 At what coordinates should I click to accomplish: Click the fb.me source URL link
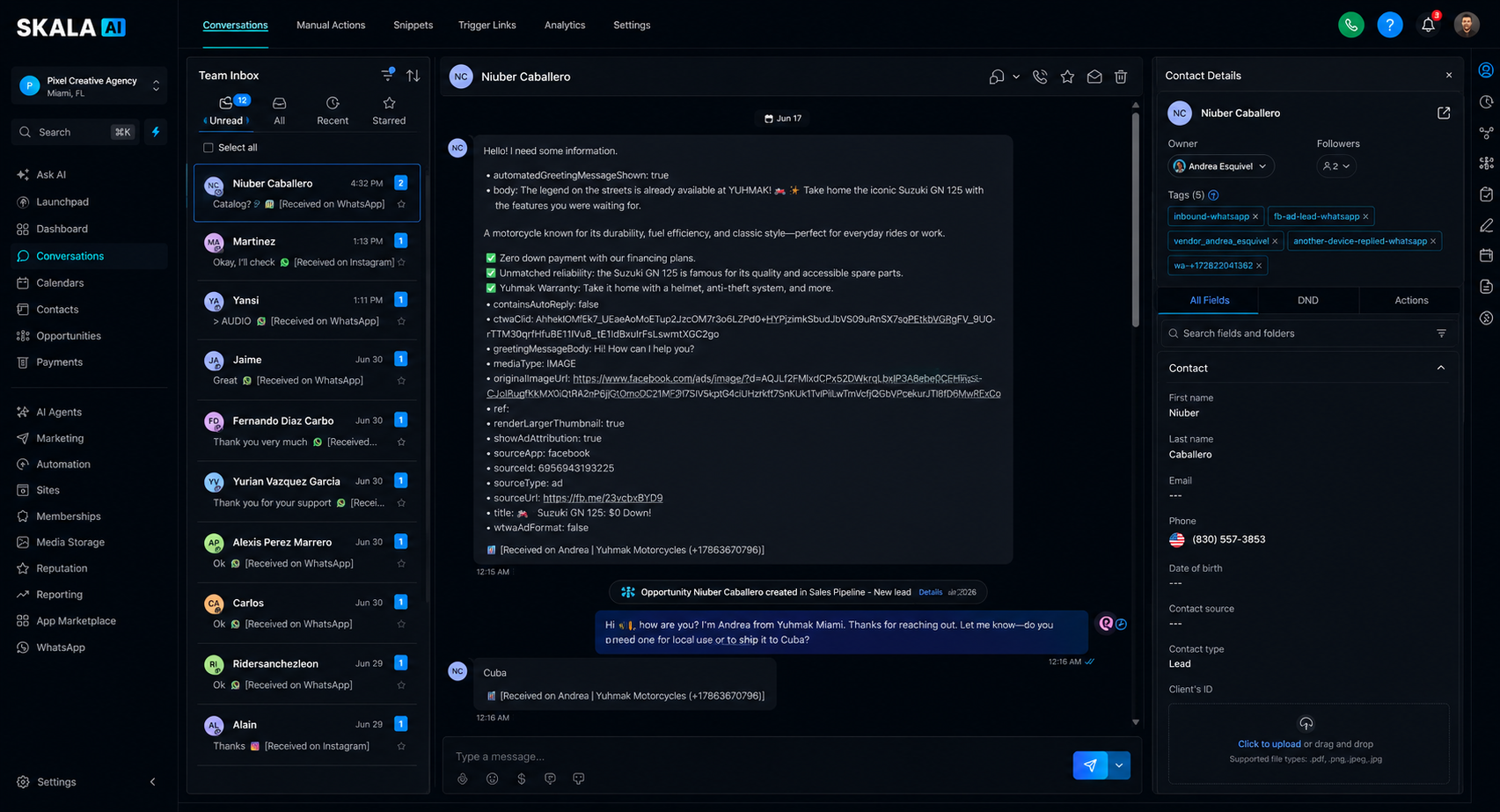click(x=603, y=498)
